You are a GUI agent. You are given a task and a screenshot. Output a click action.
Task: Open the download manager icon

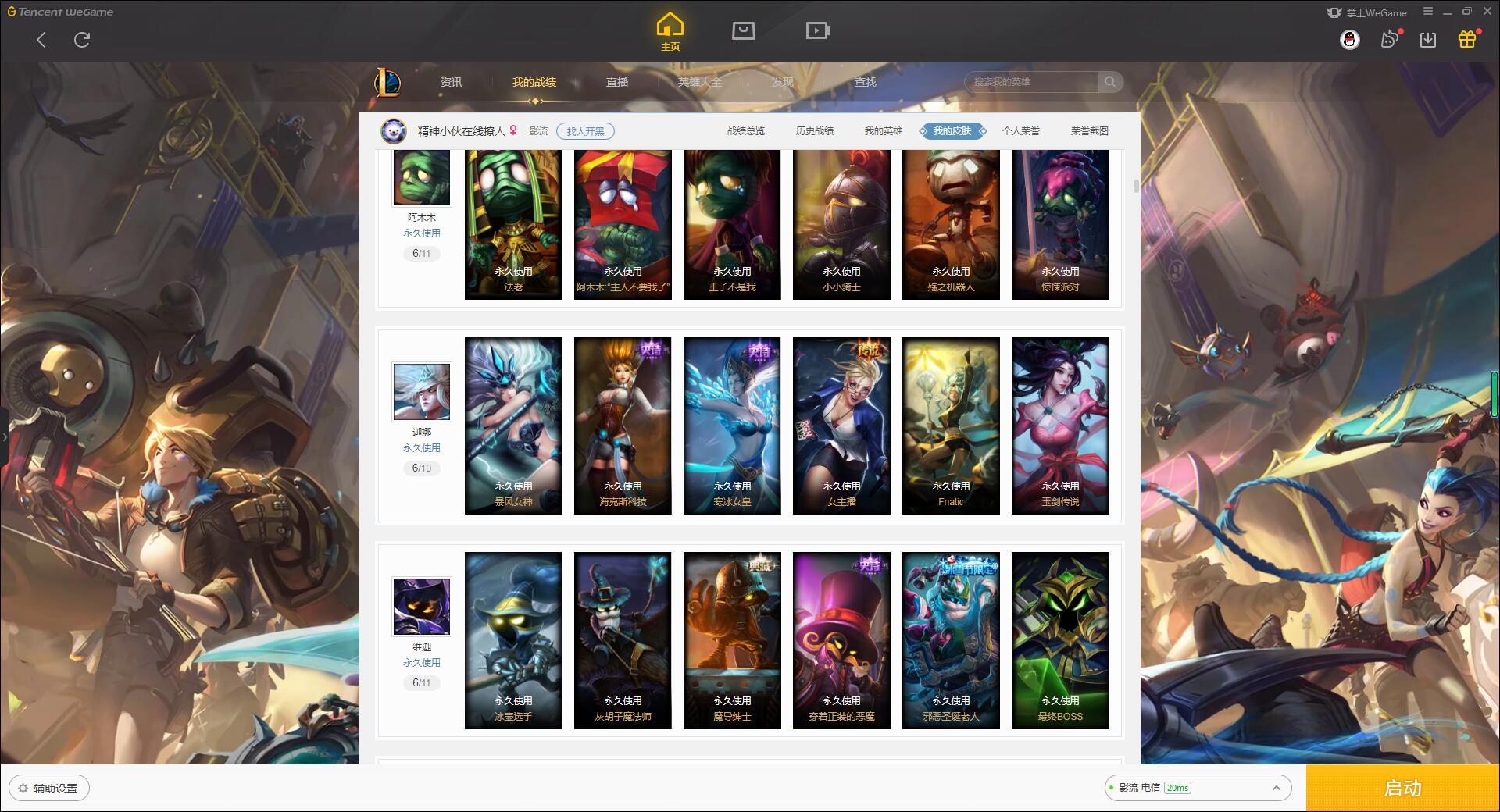tap(1428, 40)
